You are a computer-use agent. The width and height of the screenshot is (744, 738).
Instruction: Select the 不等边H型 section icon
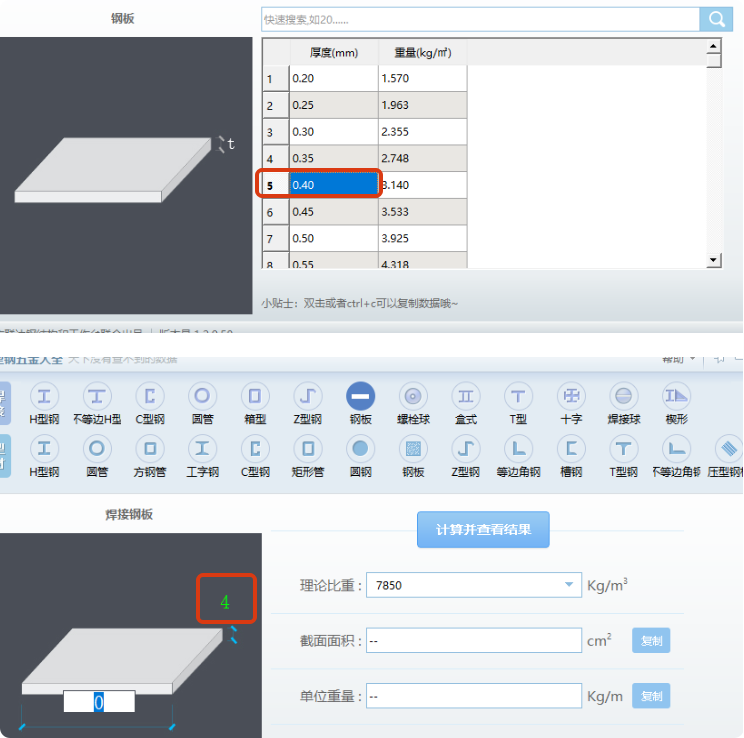click(97, 396)
